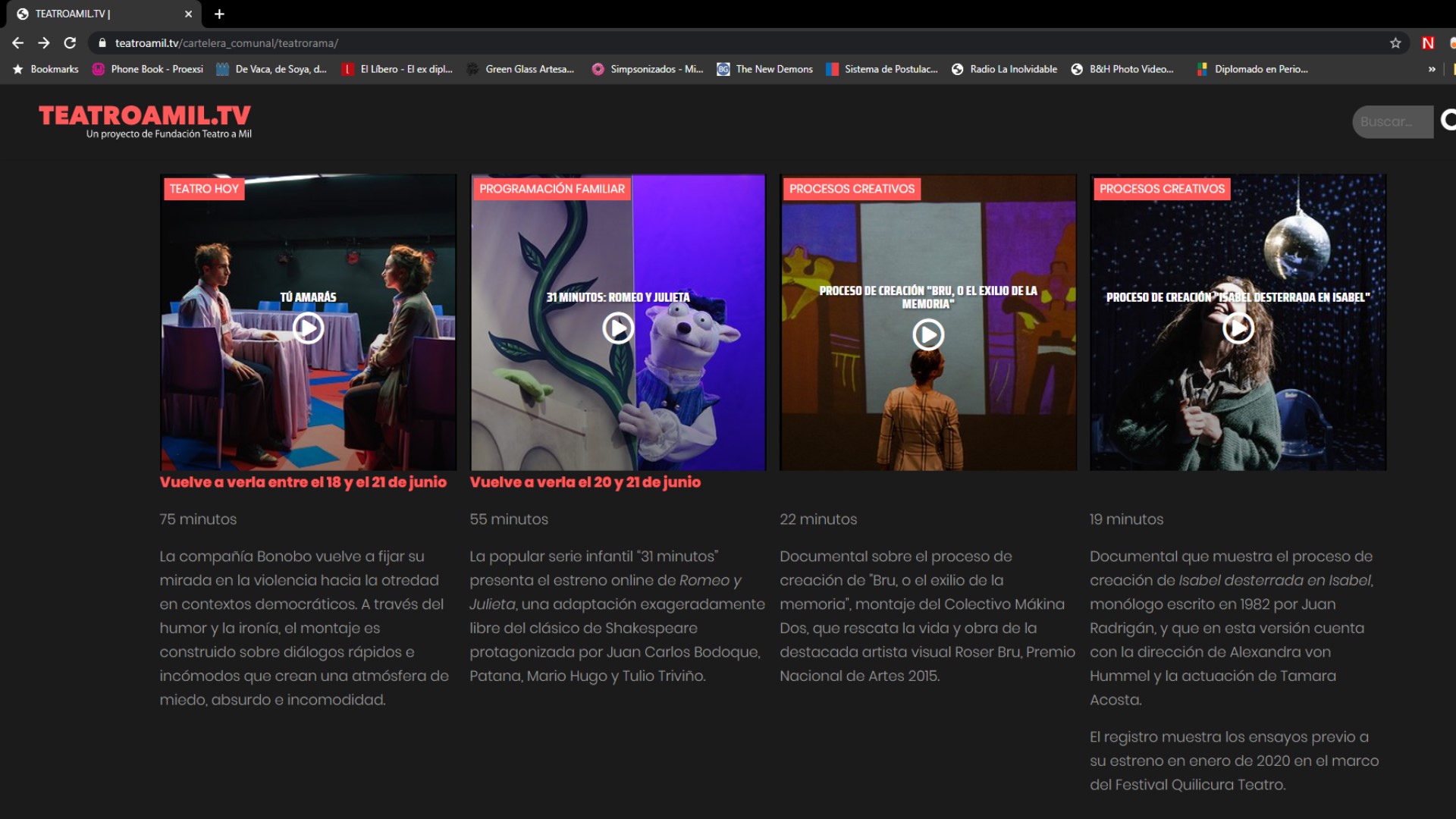Click the Buscar search field

pos(1392,121)
